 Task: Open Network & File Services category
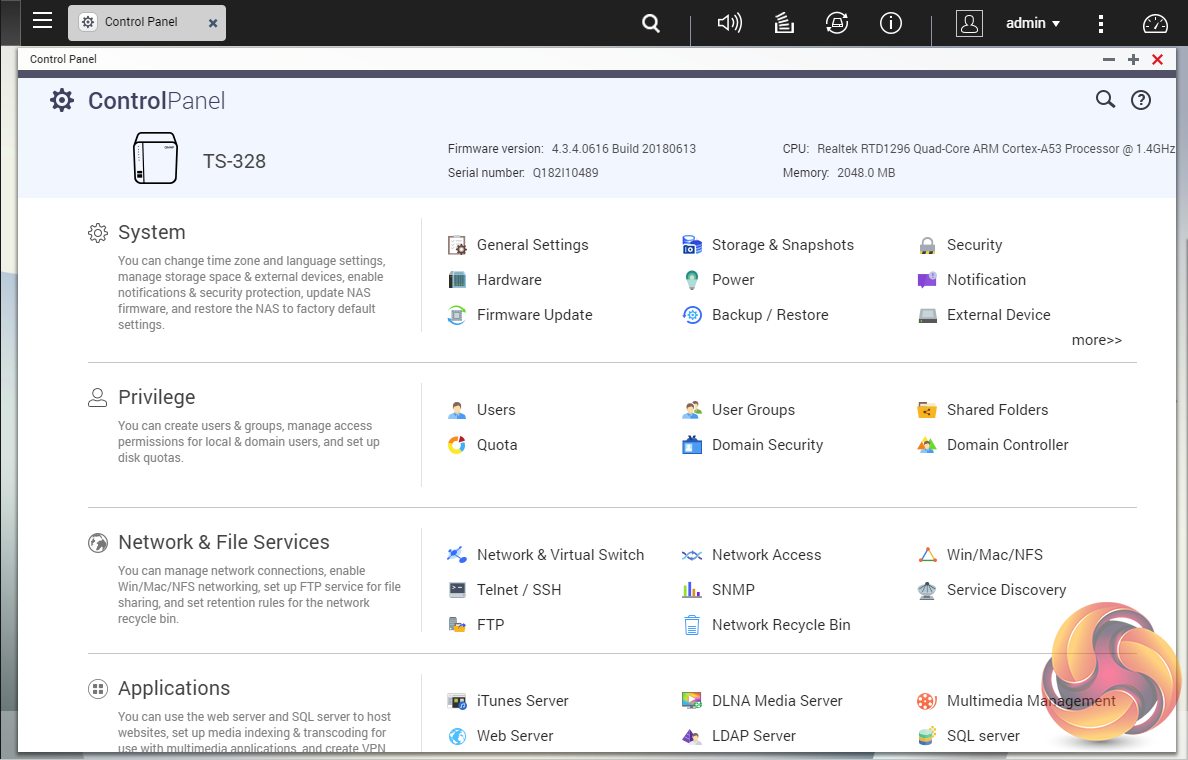(223, 543)
